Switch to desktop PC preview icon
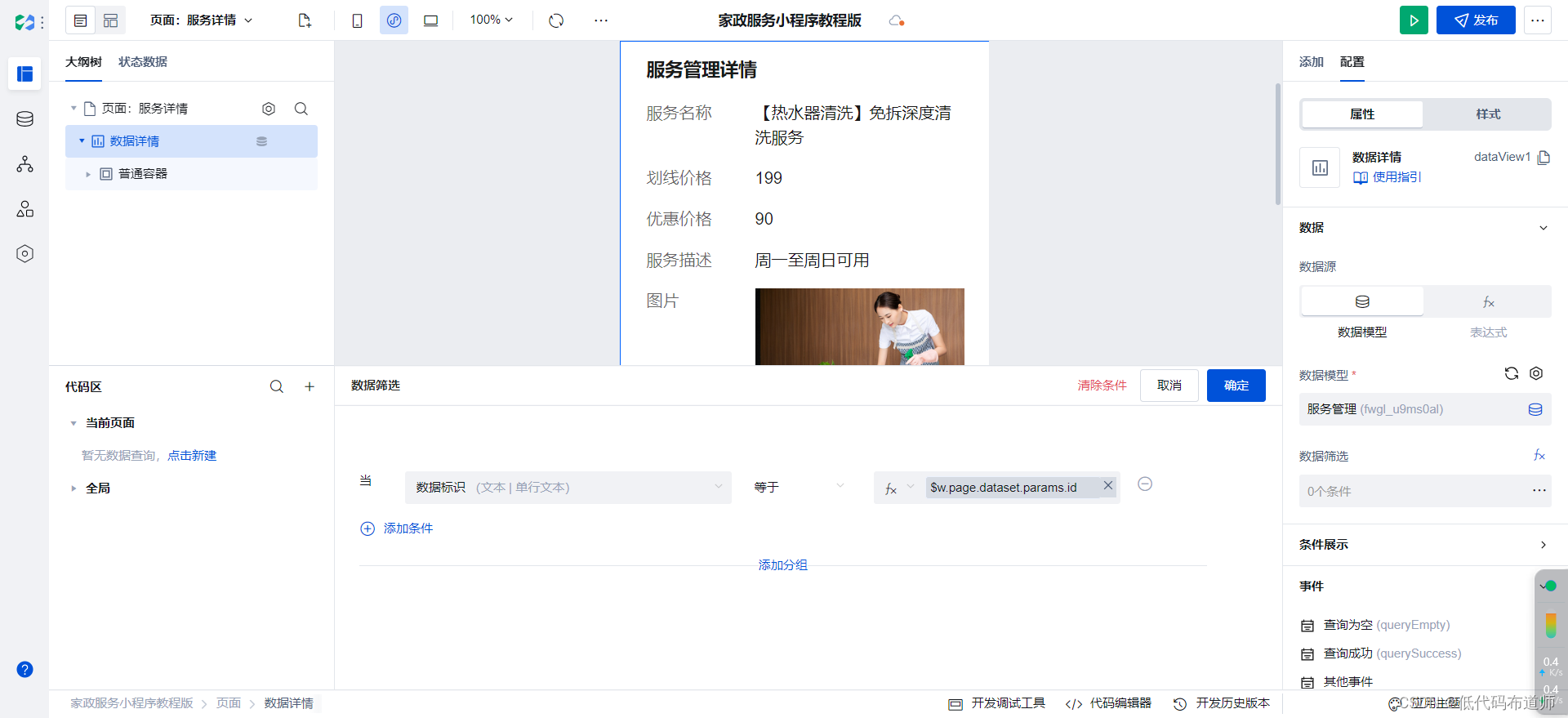The height and width of the screenshot is (718, 1568). pyautogui.click(x=430, y=20)
